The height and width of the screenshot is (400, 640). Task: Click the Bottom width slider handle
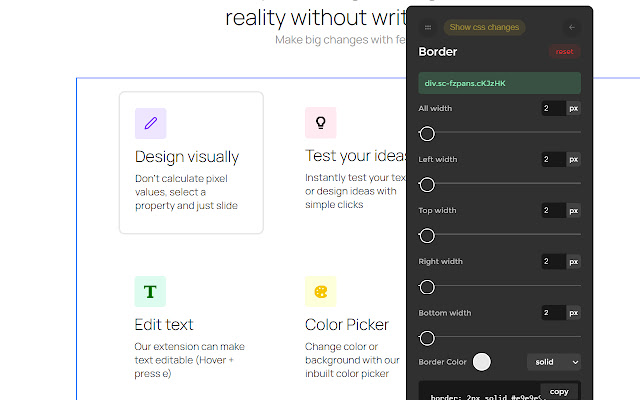[427, 338]
